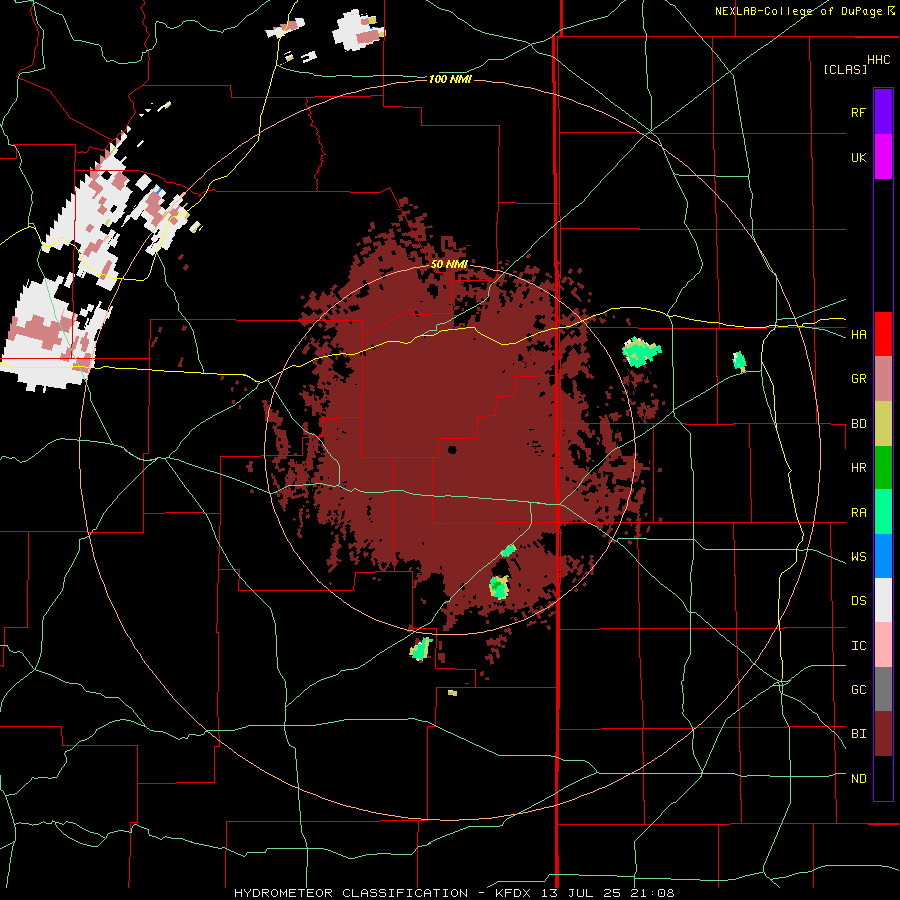The image size is (900, 900).
Task: Click the bright green RA legend block
Action: tap(883, 512)
